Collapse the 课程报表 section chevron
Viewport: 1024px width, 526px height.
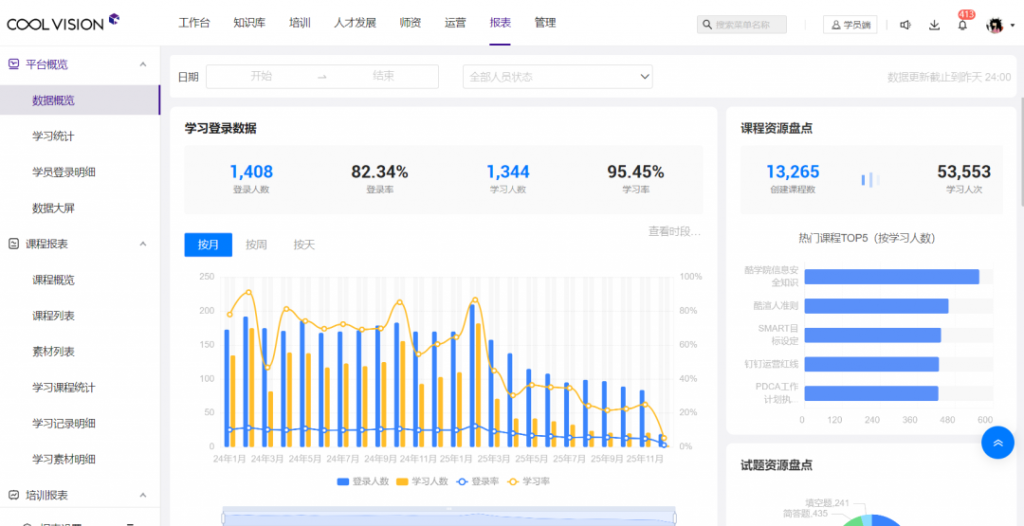[x=142, y=243]
